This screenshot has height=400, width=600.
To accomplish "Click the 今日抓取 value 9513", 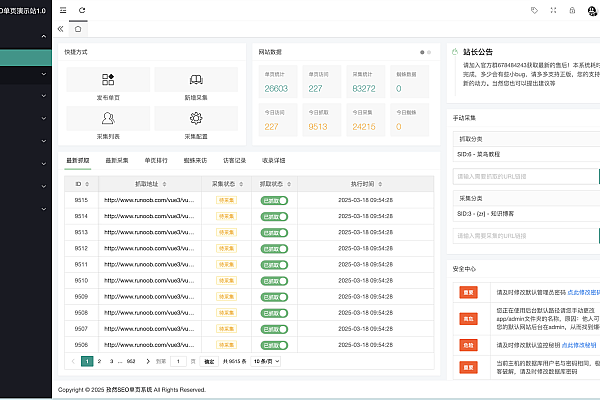I will pyautogui.click(x=318, y=127).
